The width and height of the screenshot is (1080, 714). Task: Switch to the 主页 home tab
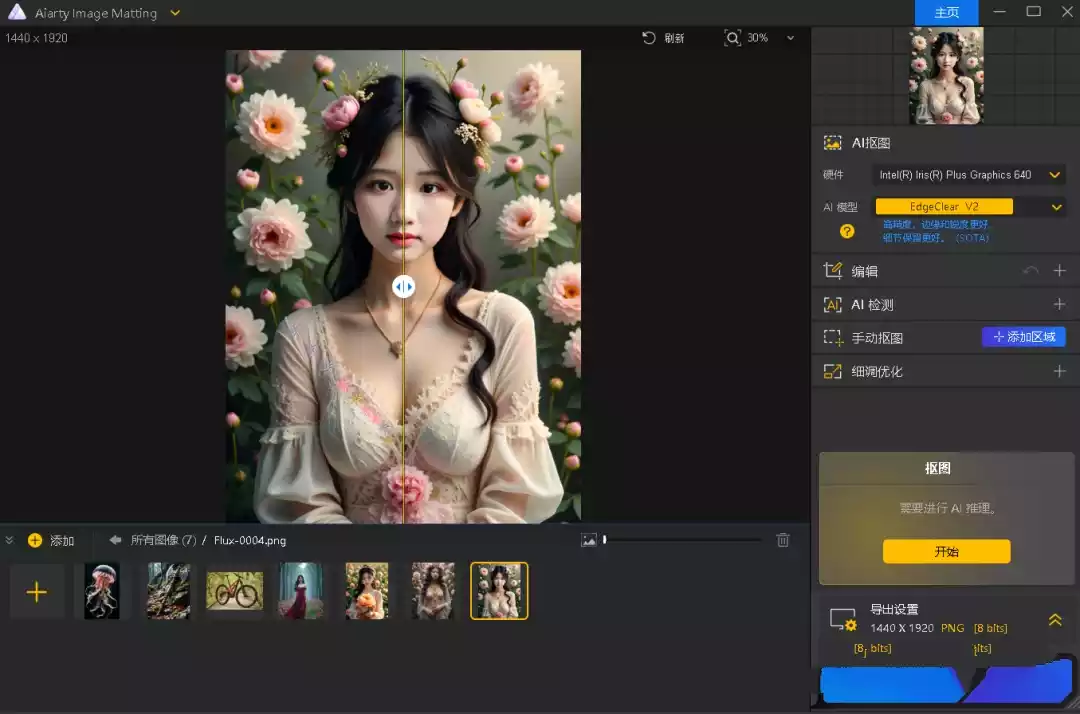point(946,13)
